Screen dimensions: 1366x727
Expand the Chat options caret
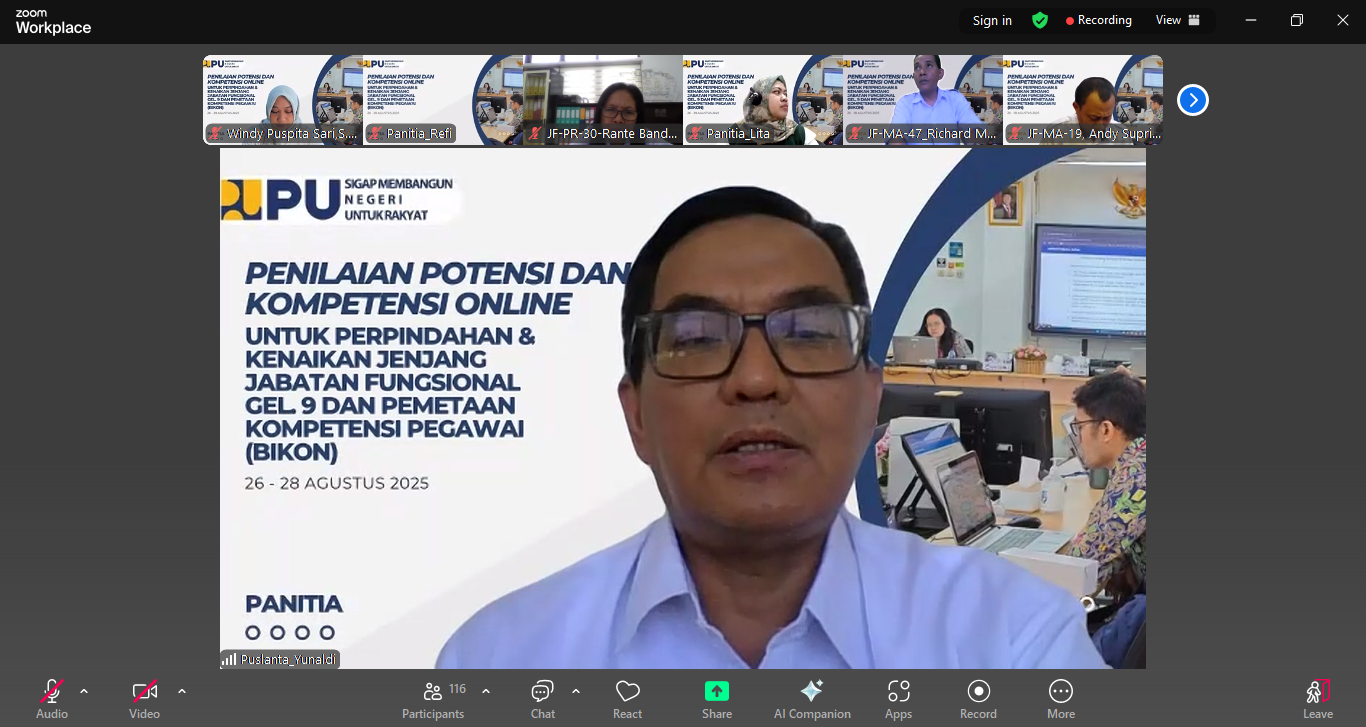(576, 691)
